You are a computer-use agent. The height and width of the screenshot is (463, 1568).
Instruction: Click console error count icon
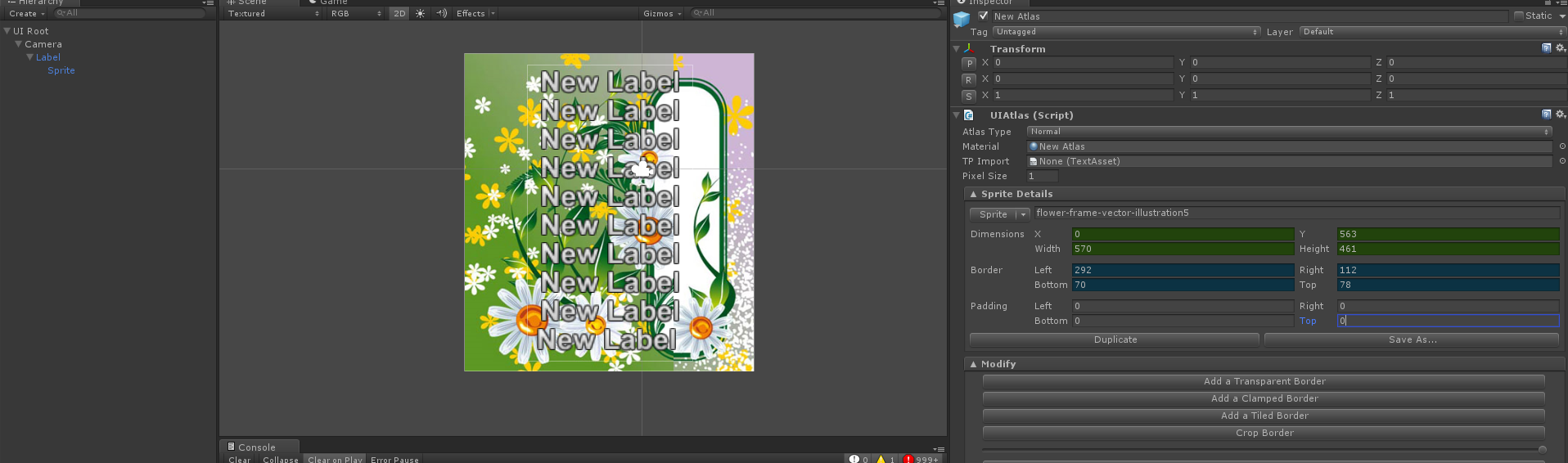point(908,460)
